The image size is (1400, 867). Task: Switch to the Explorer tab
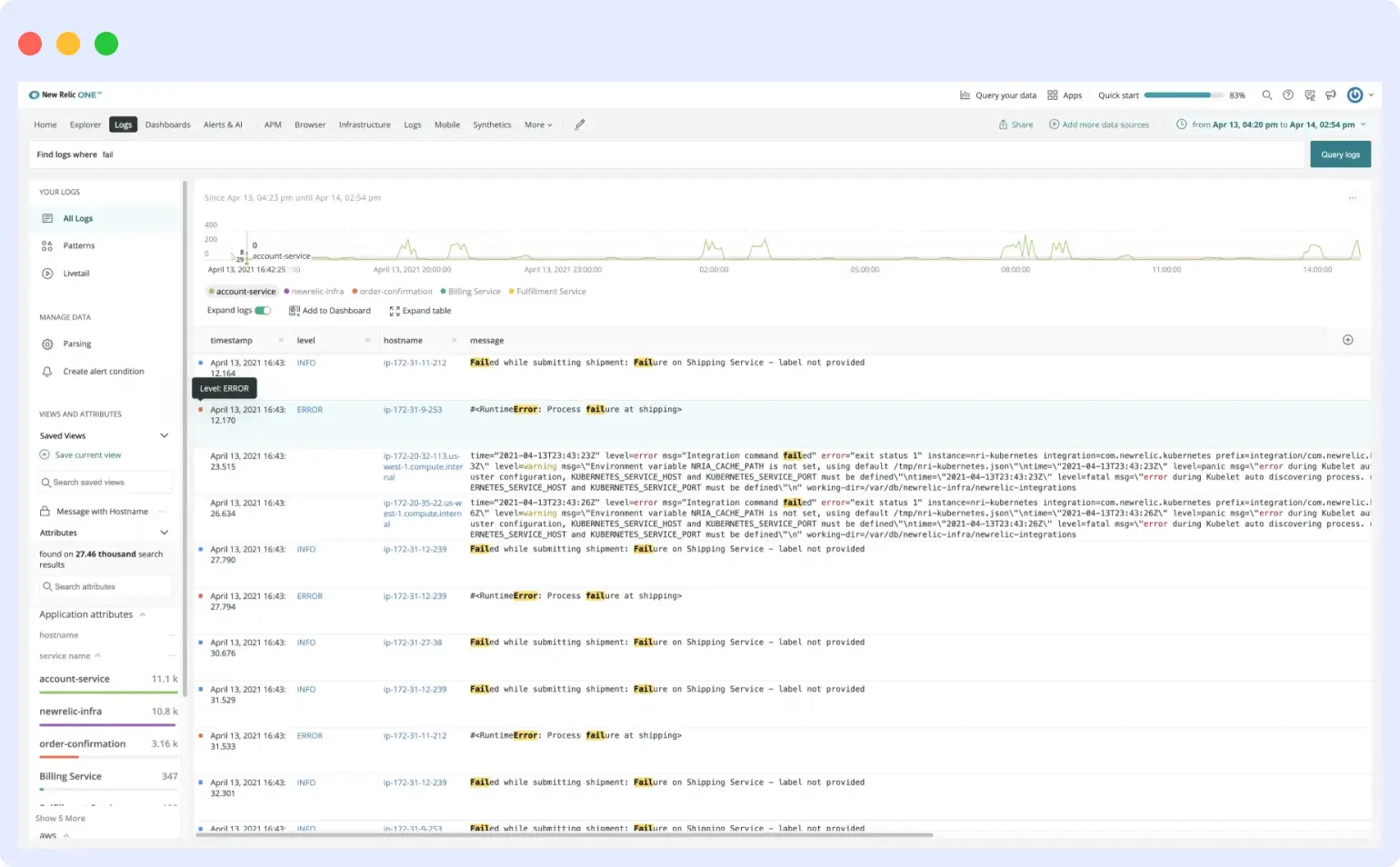pos(85,125)
